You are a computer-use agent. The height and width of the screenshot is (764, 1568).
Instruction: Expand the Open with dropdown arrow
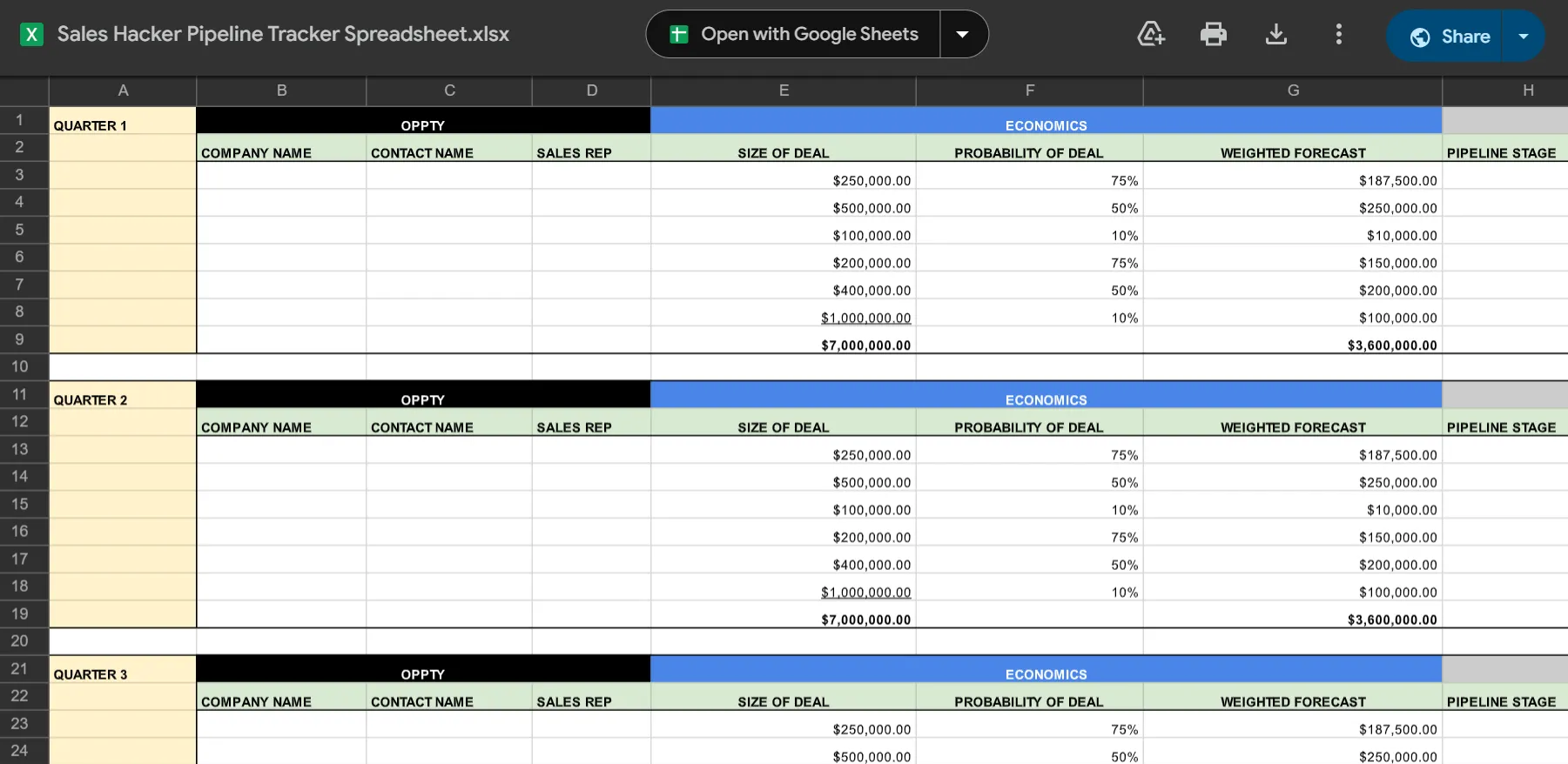(x=963, y=34)
